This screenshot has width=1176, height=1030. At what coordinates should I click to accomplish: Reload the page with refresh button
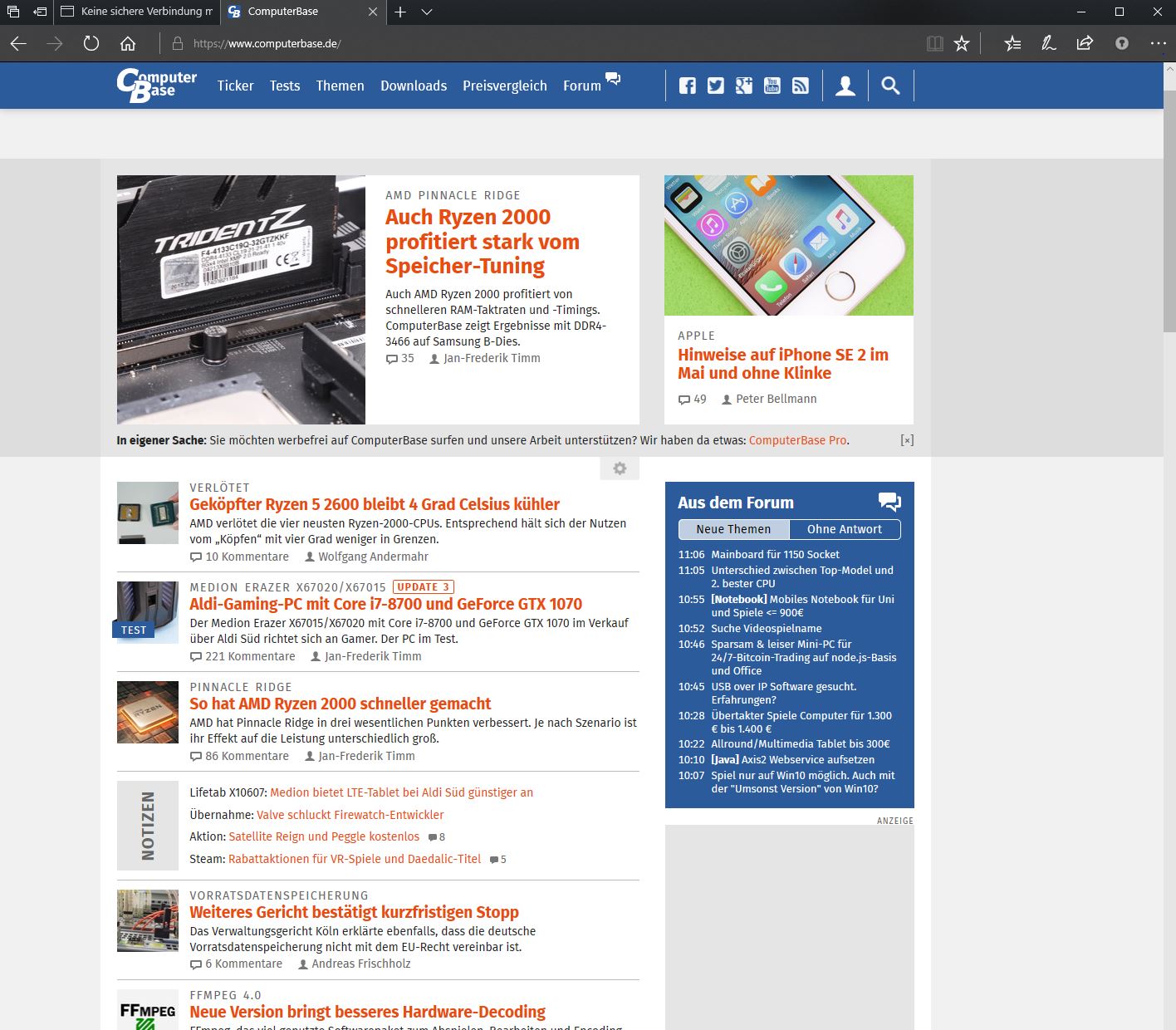91,43
